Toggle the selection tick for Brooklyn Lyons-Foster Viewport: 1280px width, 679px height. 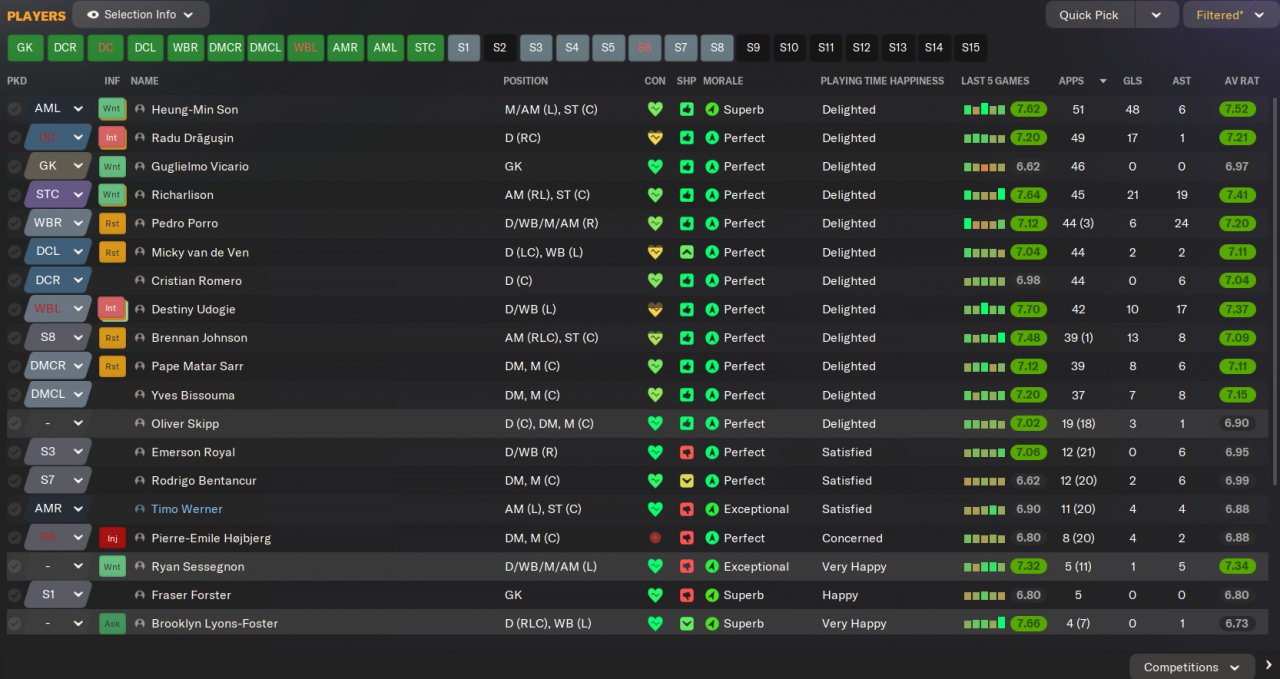[x=14, y=623]
